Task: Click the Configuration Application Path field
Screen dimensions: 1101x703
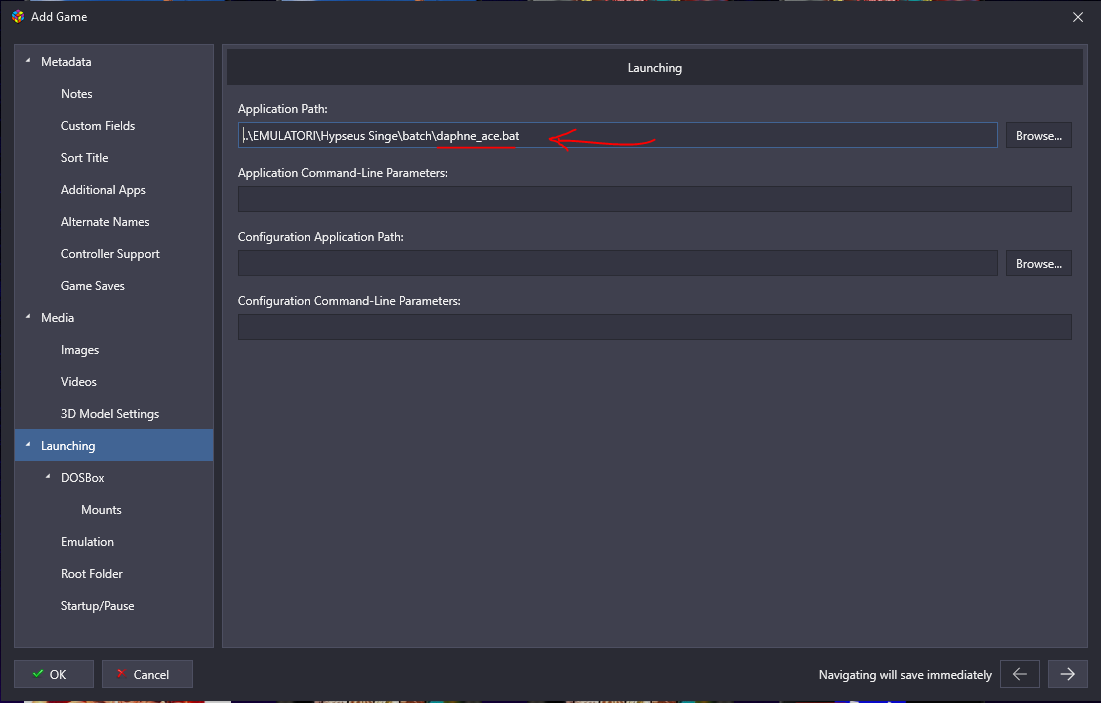Action: pos(617,263)
